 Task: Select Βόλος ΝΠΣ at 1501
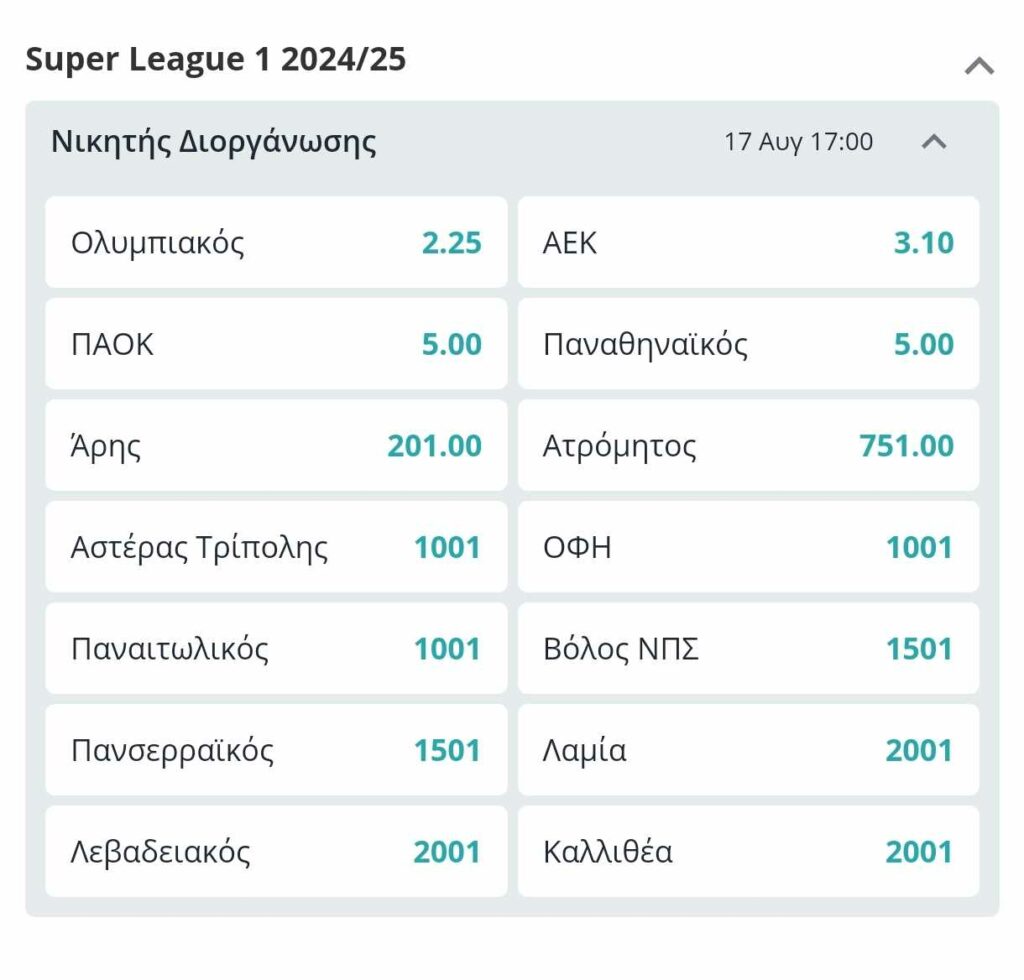(x=748, y=649)
